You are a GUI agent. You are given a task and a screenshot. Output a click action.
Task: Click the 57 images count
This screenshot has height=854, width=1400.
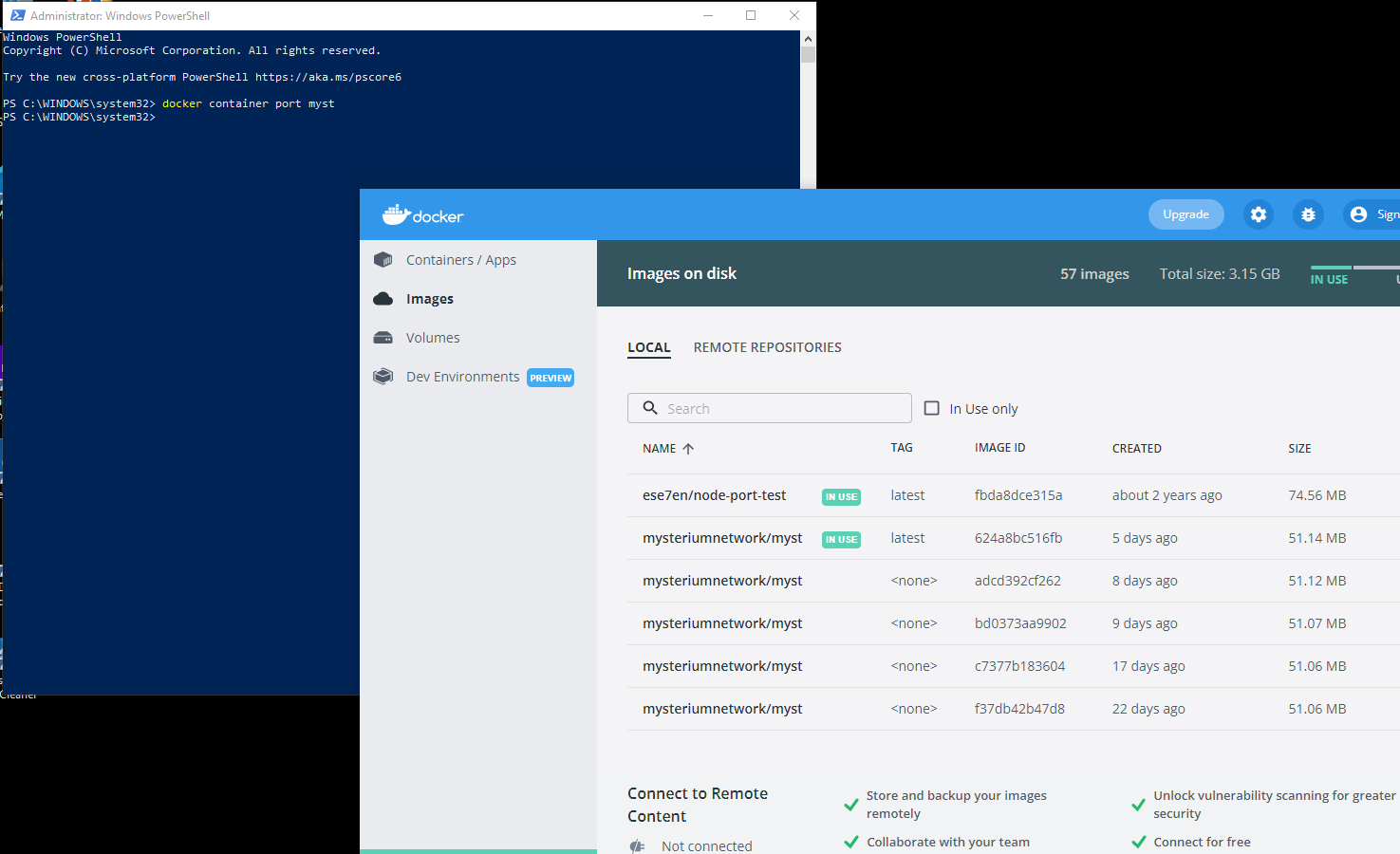pyautogui.click(x=1094, y=274)
